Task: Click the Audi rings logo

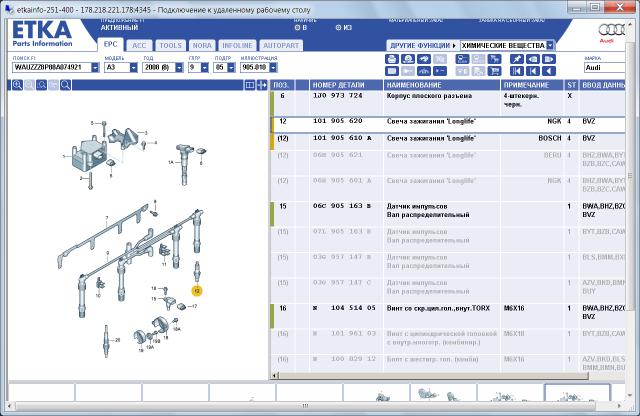Action: point(611,30)
